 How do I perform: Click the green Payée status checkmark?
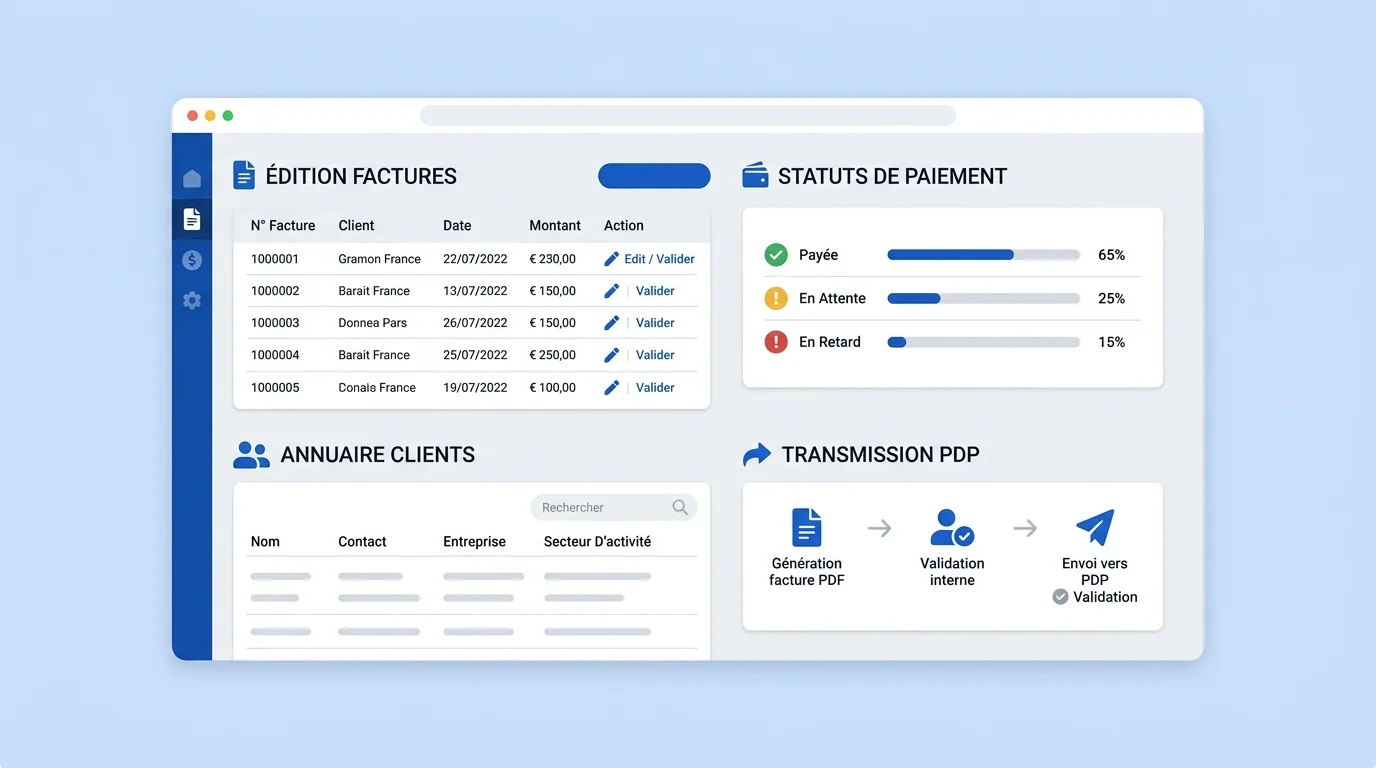(776, 255)
